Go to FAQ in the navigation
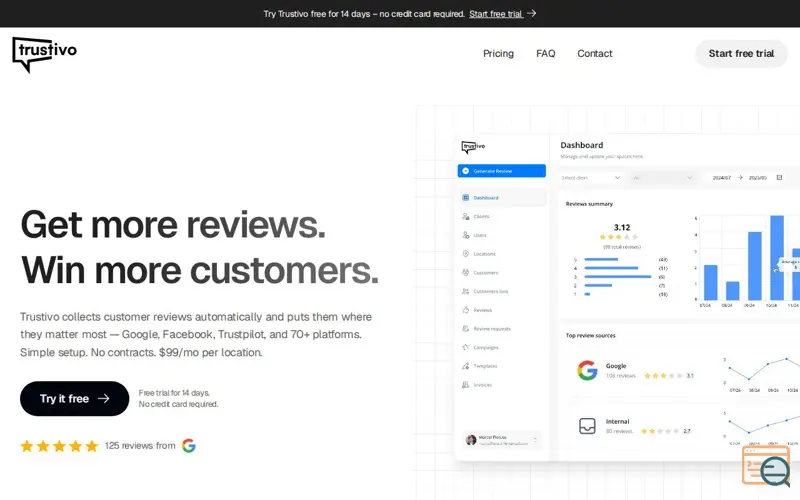 point(545,54)
